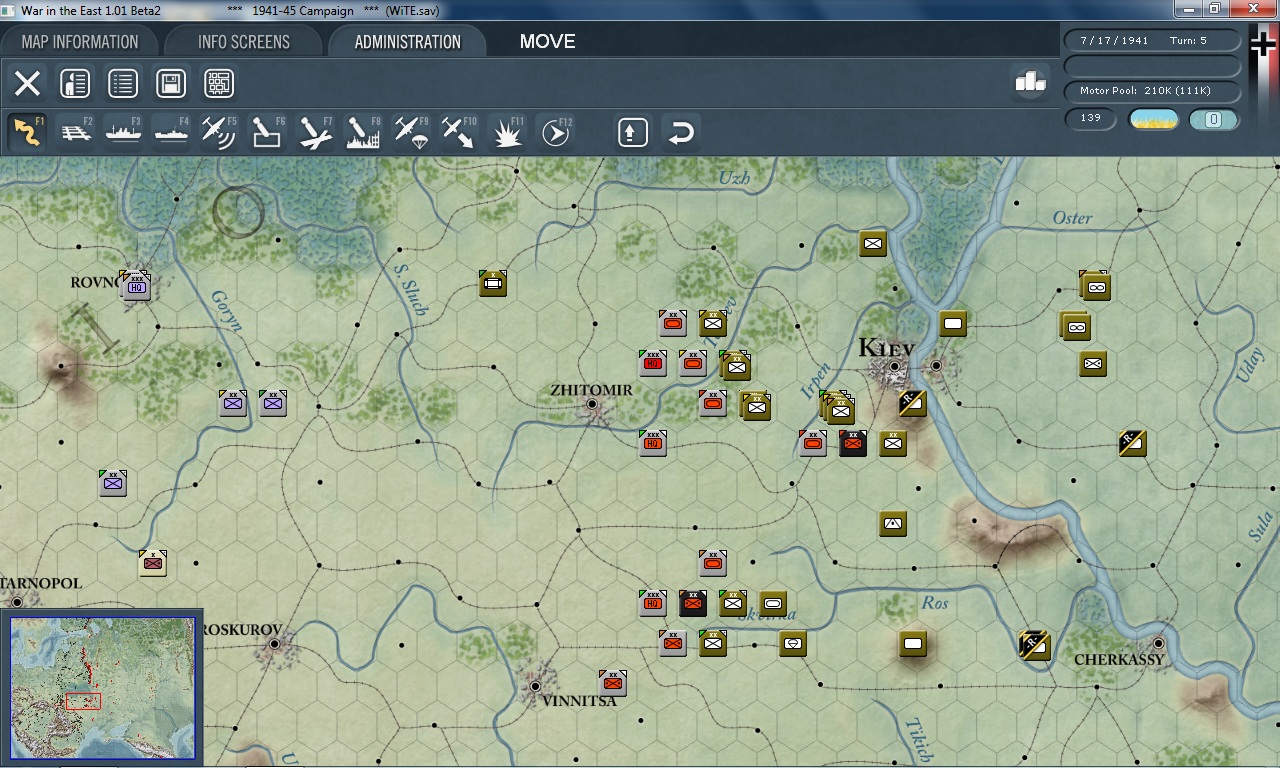Click the F11 explosion mode icon
This screenshot has width=1280, height=768.
(507, 132)
